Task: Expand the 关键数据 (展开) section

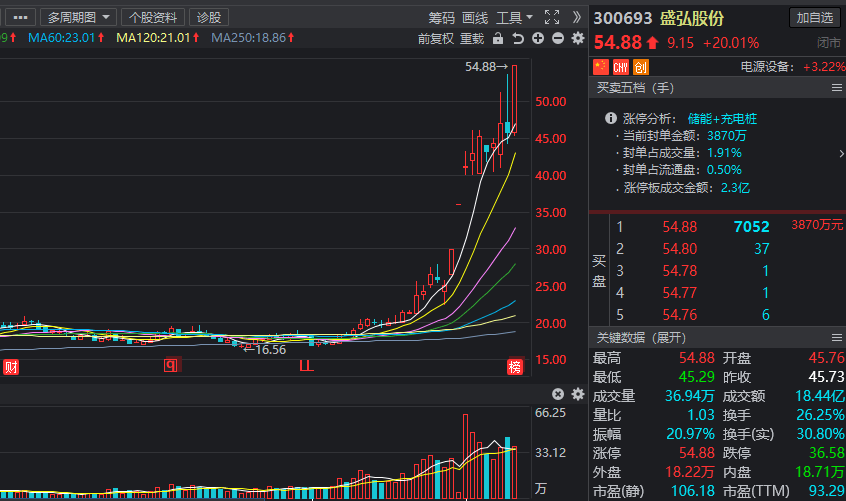Action: 641,338
